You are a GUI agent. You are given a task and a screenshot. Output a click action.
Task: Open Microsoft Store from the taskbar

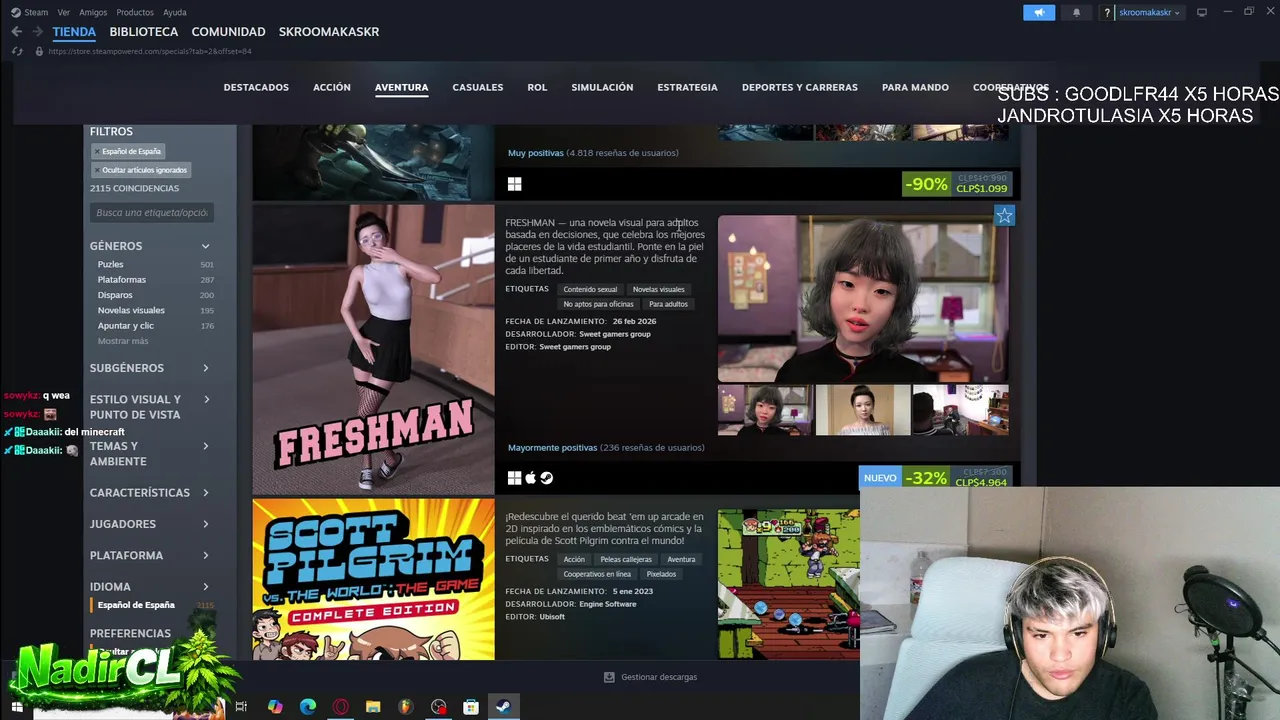471,707
